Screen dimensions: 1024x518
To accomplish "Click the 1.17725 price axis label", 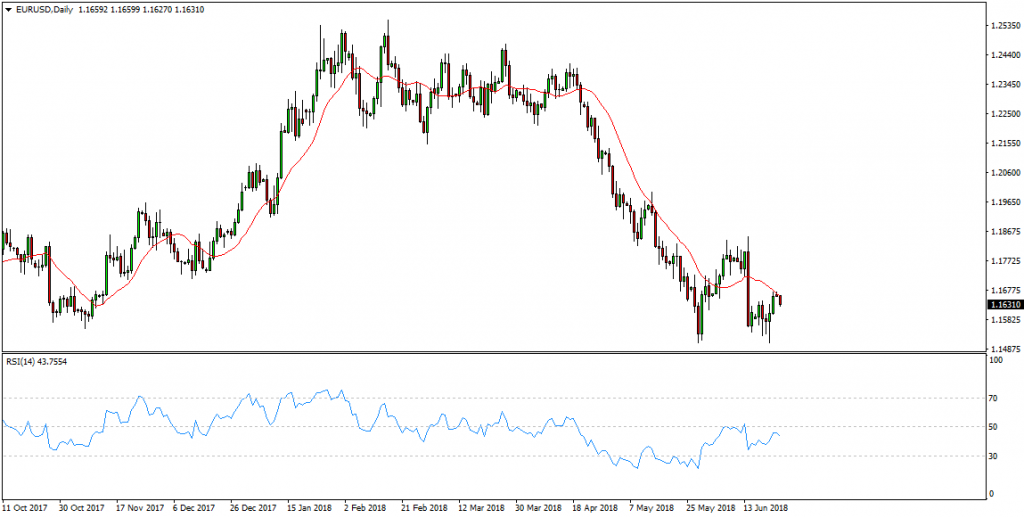I will click(x=1005, y=261).
